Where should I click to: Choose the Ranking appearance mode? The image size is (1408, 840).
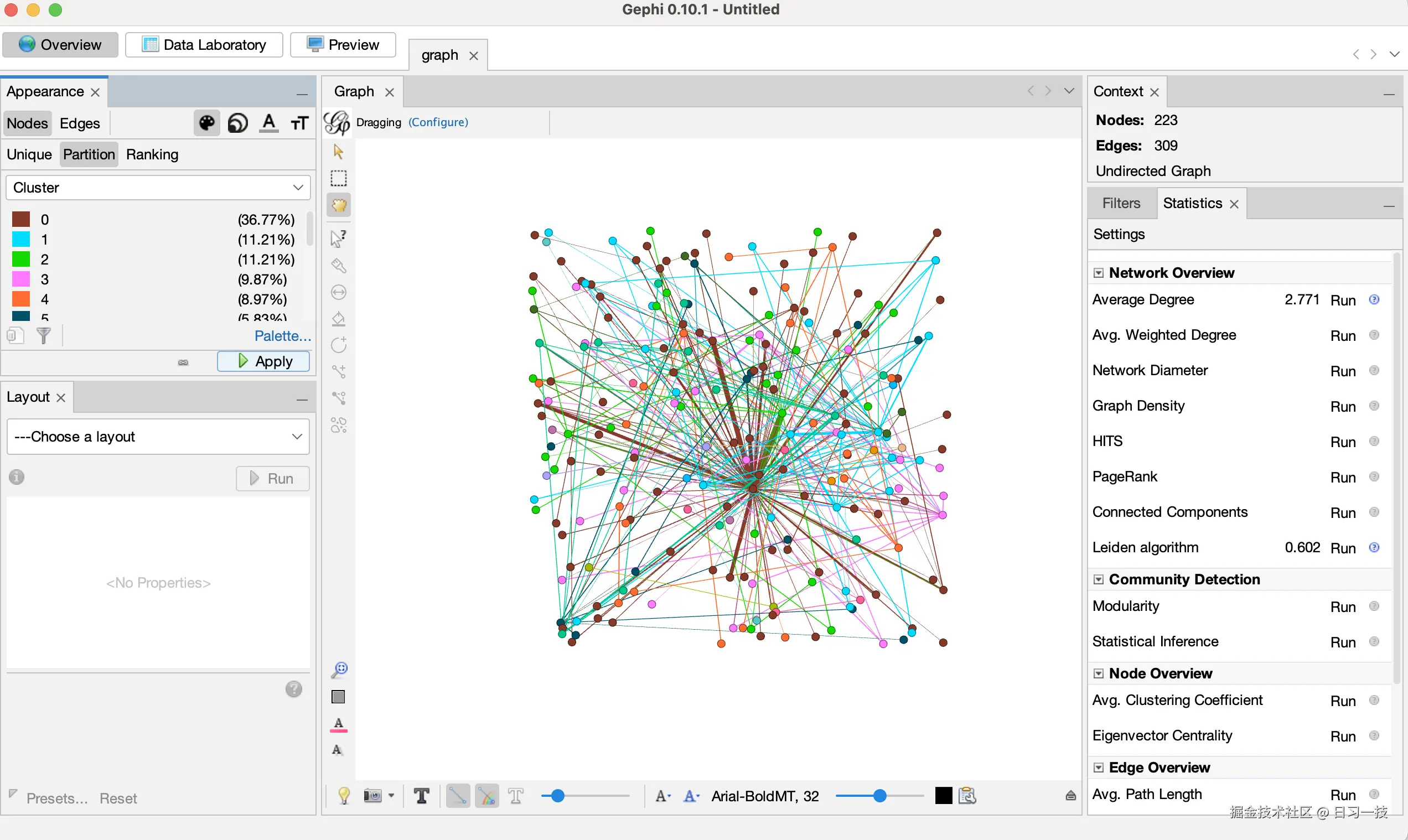click(x=152, y=154)
